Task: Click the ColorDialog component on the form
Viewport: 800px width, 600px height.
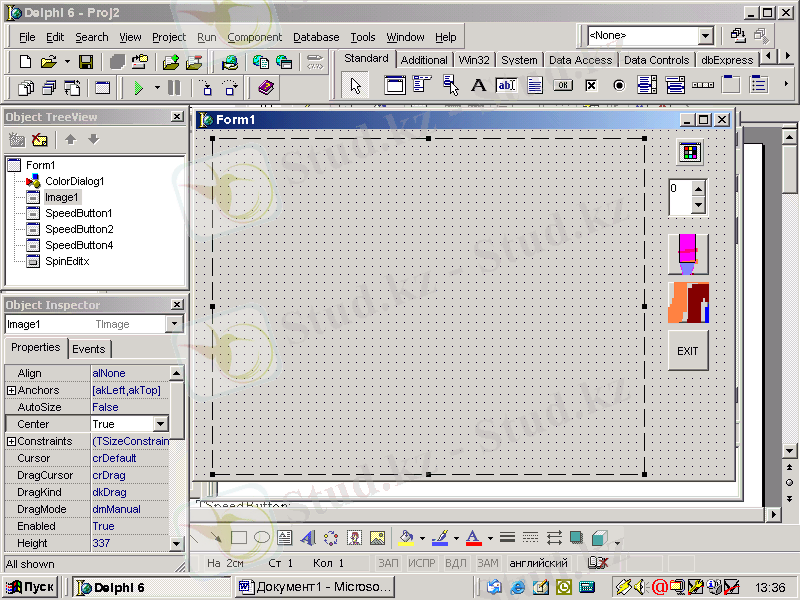Action: point(689,152)
